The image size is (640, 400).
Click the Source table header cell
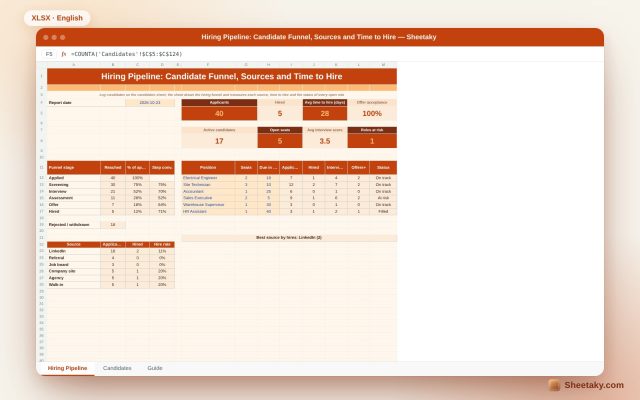(x=74, y=244)
